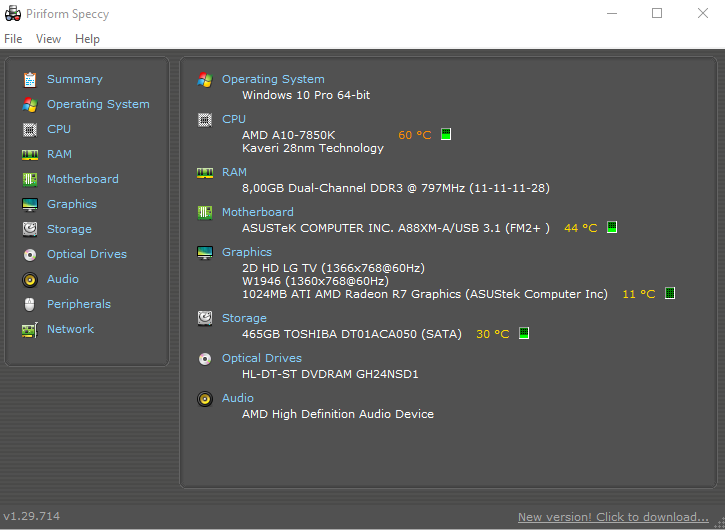The height and width of the screenshot is (530, 725).
Task: Click the CPU chip icon in sidebar
Action: pos(30,129)
